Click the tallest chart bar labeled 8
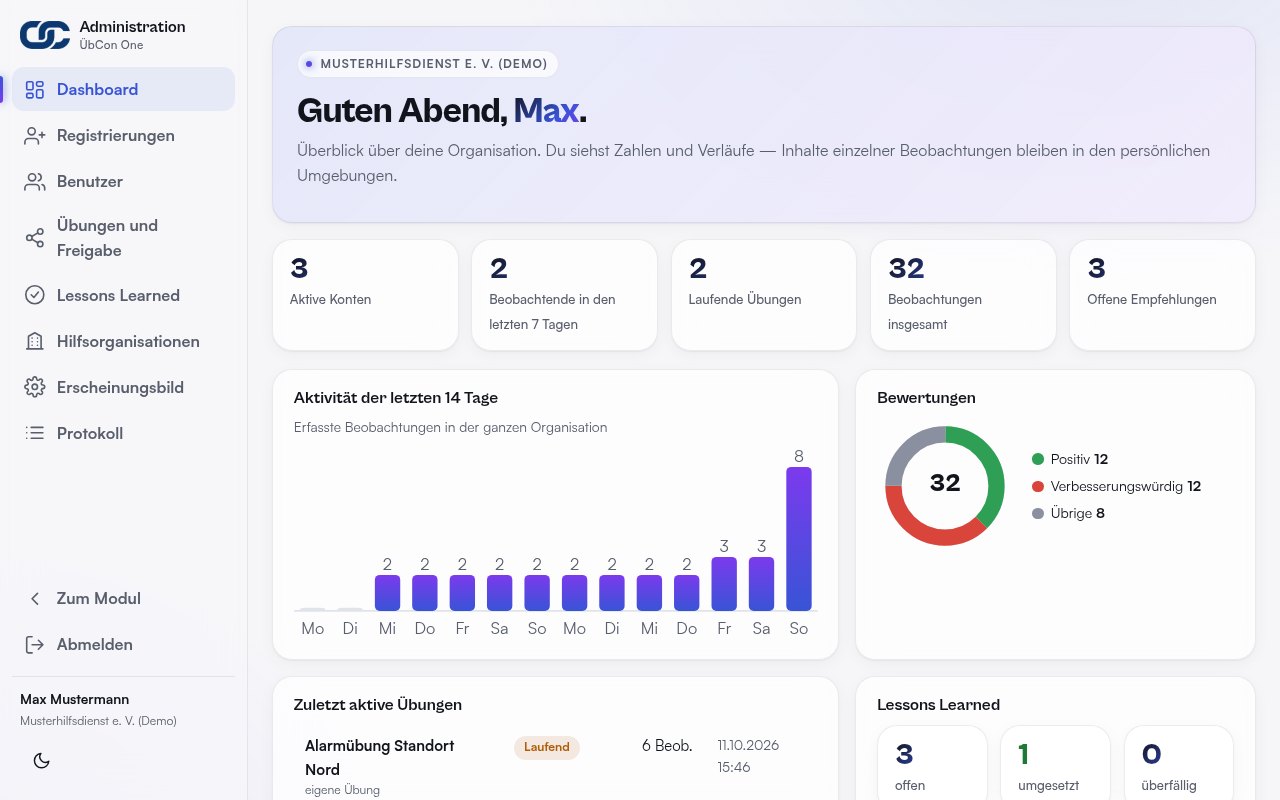 [x=799, y=539]
